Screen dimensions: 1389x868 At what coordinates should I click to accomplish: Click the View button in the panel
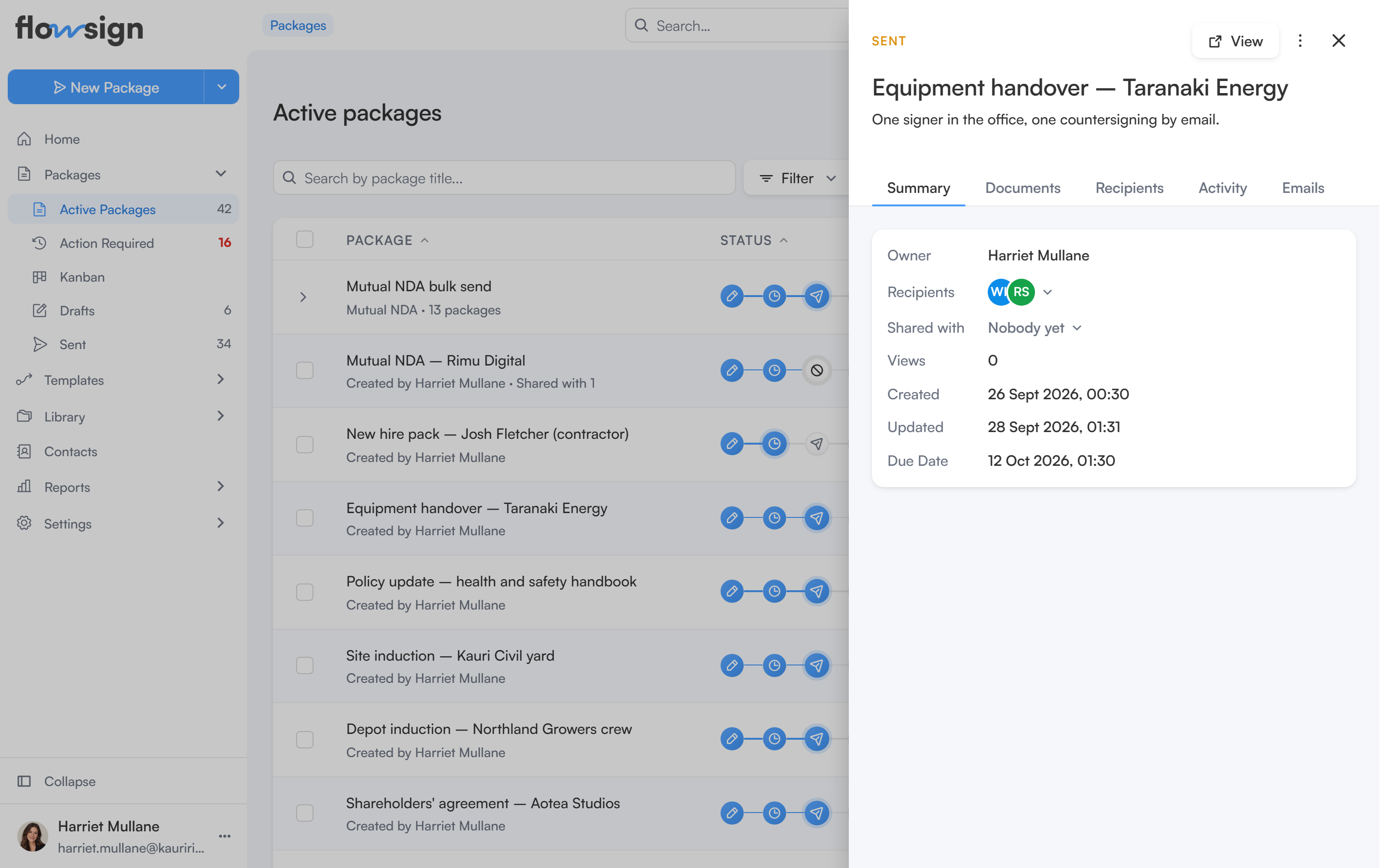pyautogui.click(x=1235, y=41)
